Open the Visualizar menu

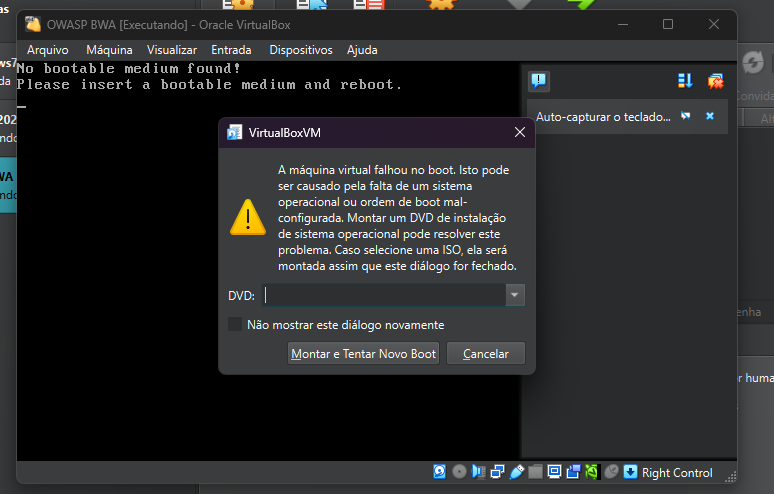pyautogui.click(x=171, y=50)
